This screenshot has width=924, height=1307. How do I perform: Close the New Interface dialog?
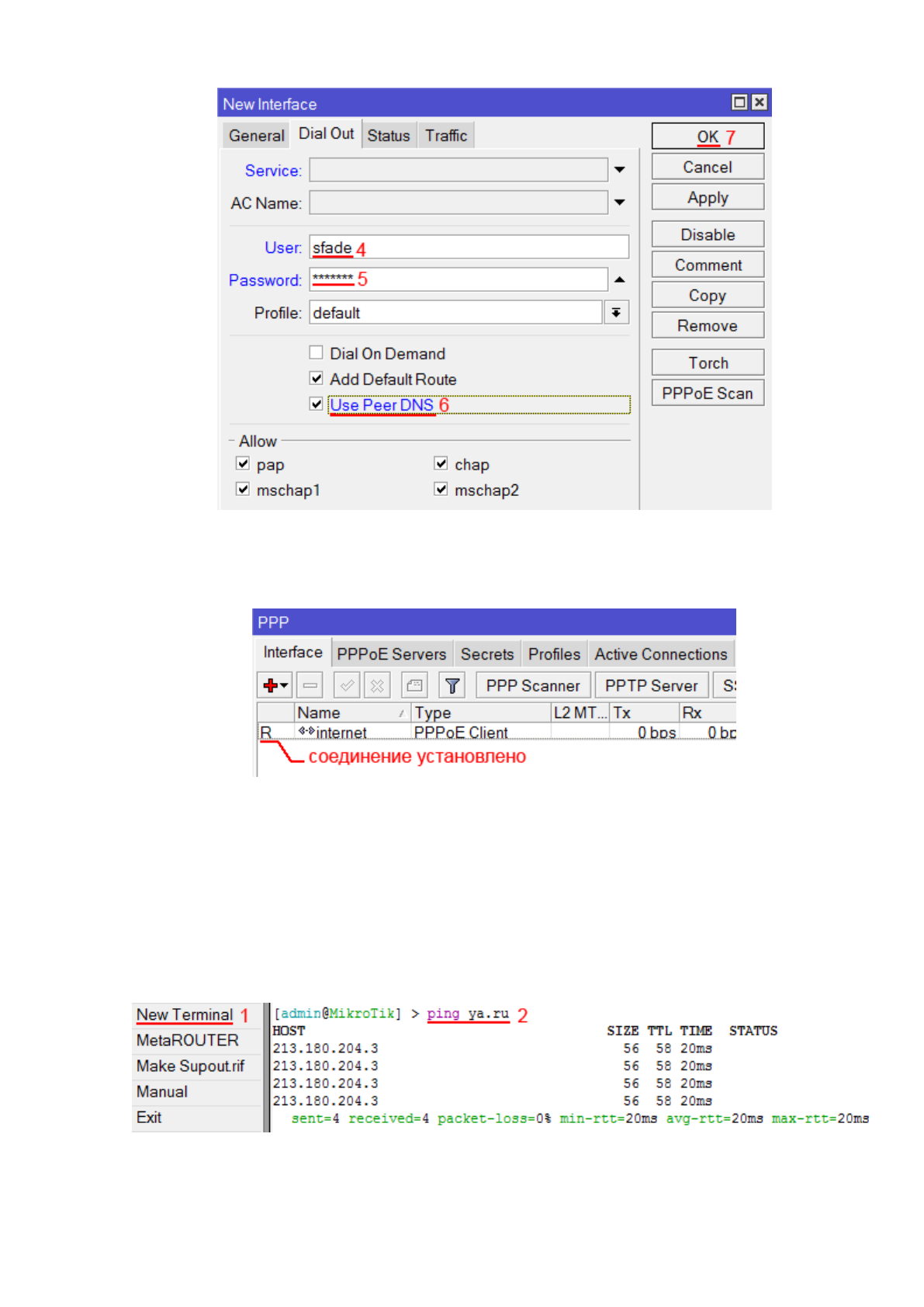760,102
